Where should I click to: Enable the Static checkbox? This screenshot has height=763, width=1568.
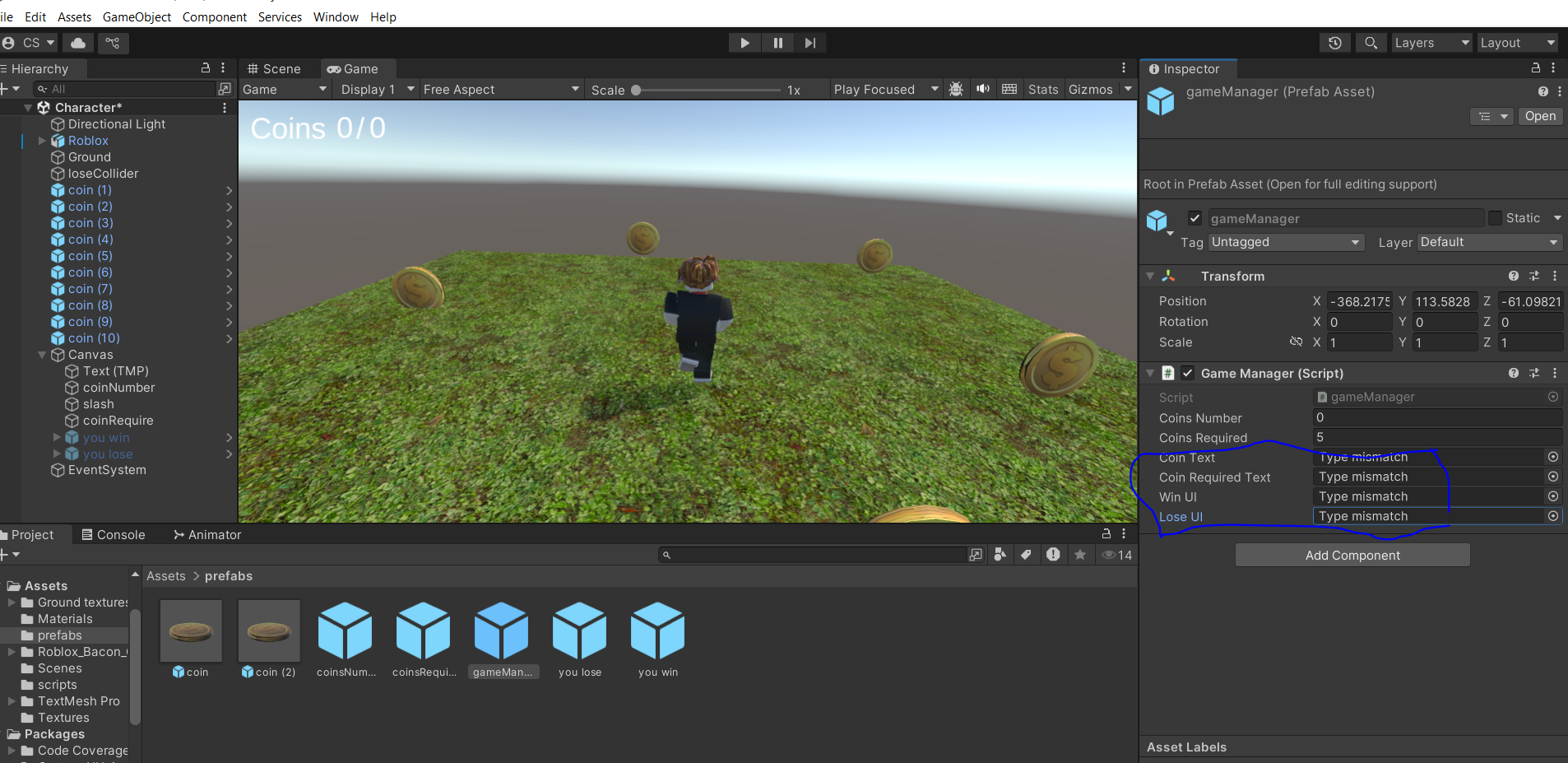pos(1495,218)
